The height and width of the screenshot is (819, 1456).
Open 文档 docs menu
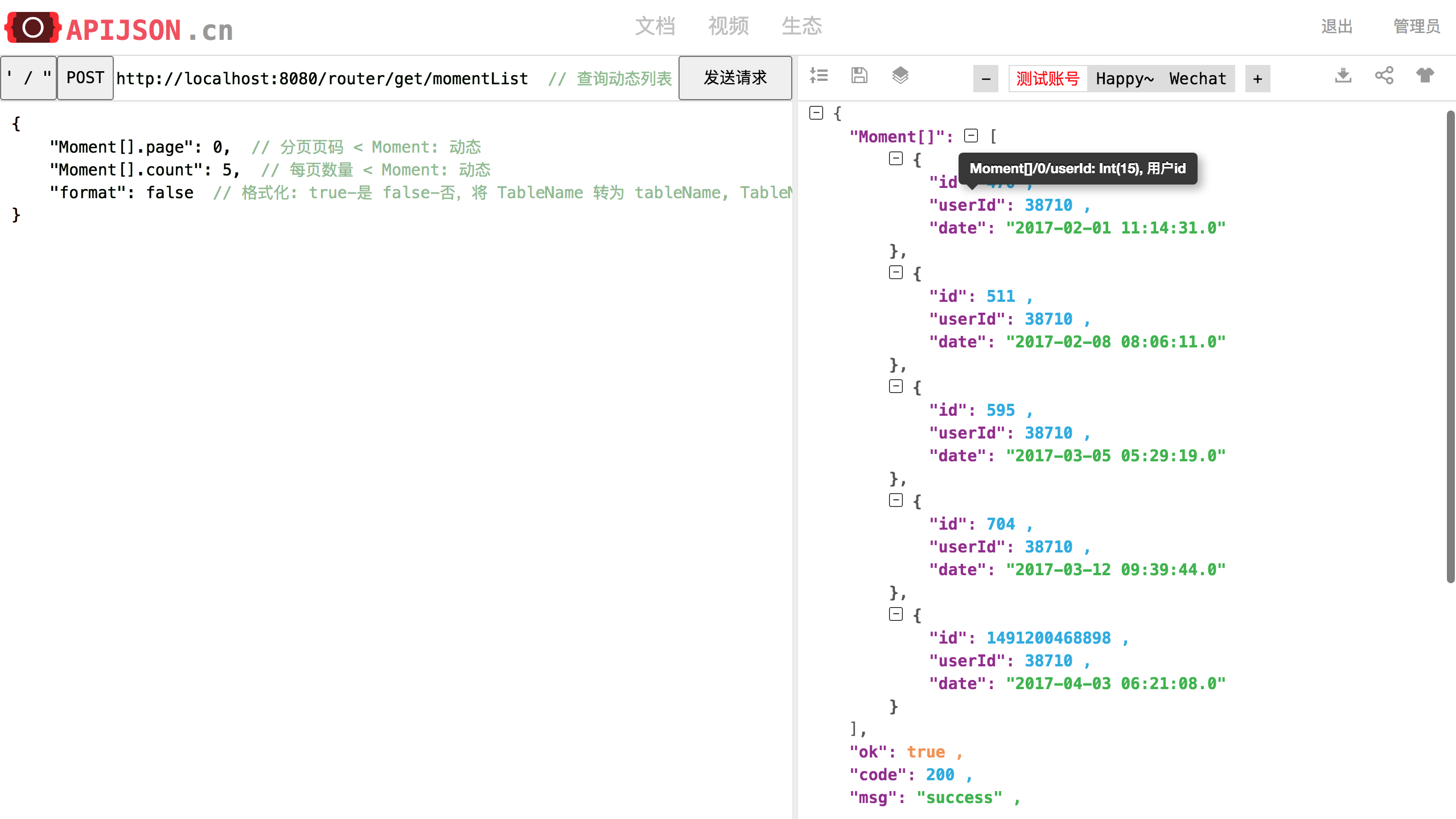click(655, 26)
